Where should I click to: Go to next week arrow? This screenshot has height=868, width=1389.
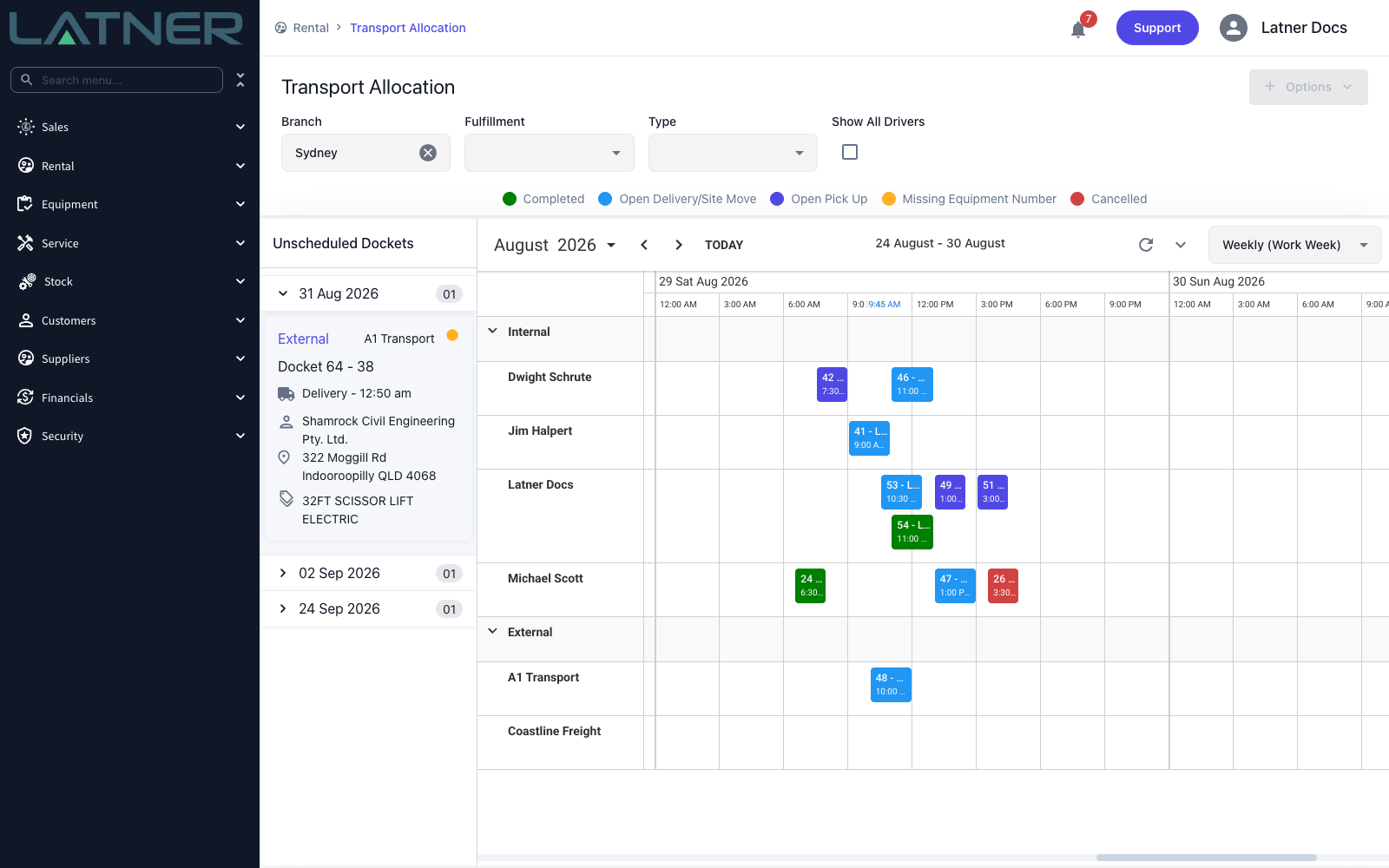tap(679, 245)
